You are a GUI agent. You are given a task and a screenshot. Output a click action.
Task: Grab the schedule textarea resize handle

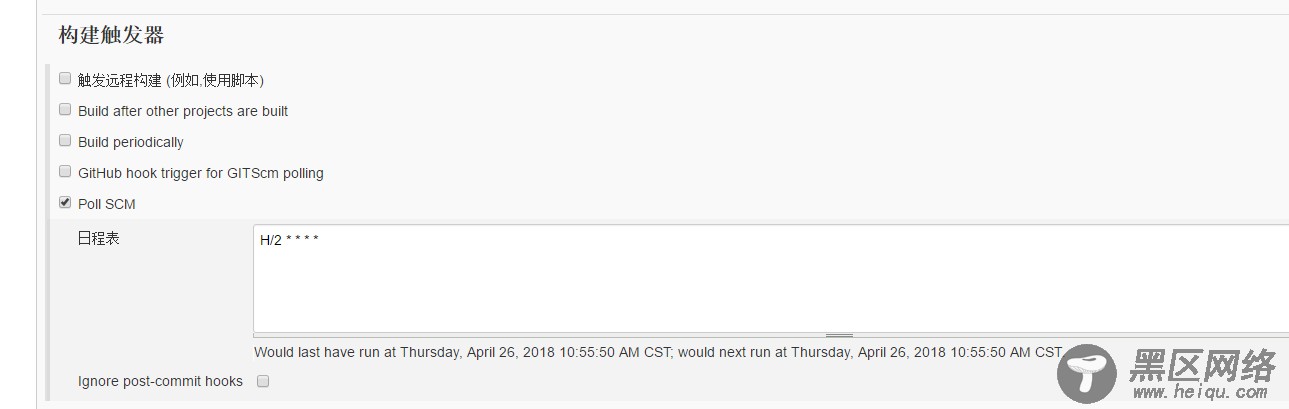(x=839, y=335)
